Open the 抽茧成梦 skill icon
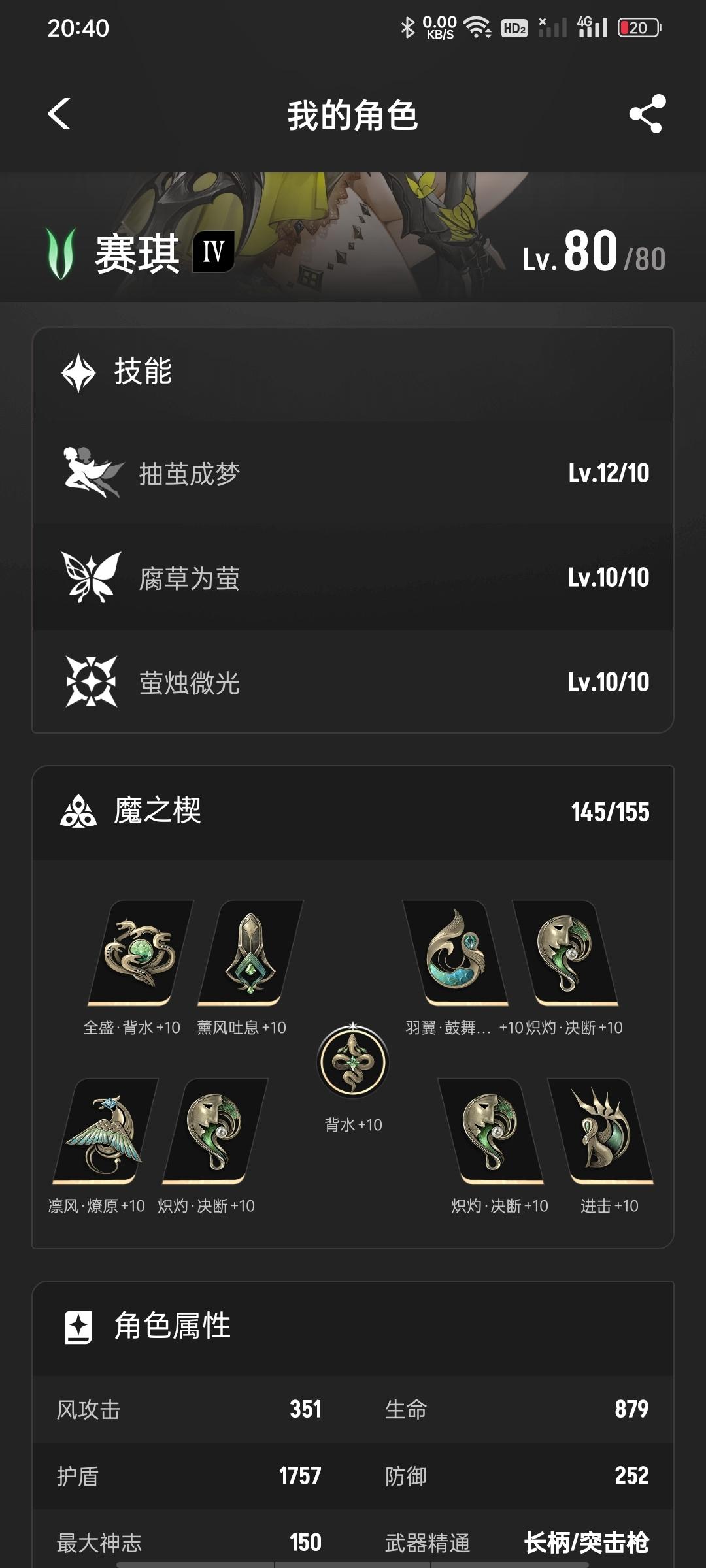The height and width of the screenshot is (1568, 706). pos(92,472)
